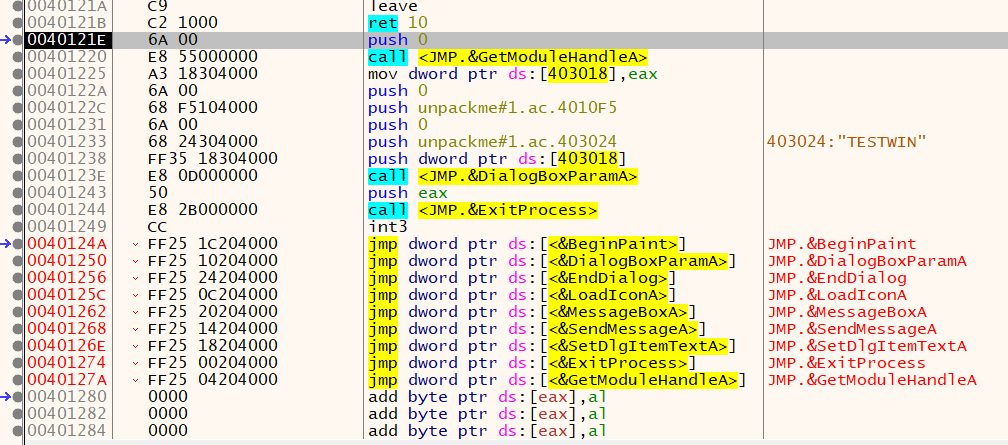Click address 00401274 in red
The image size is (1008, 445).
(x=68, y=363)
